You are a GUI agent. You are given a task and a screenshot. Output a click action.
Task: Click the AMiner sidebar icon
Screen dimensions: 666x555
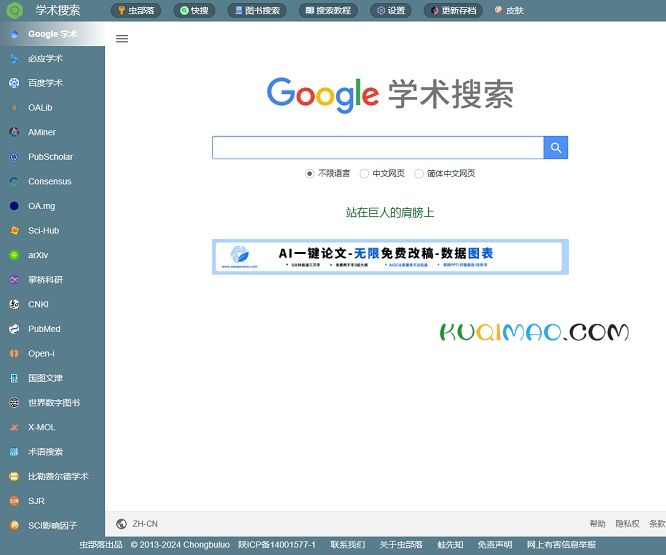point(14,132)
